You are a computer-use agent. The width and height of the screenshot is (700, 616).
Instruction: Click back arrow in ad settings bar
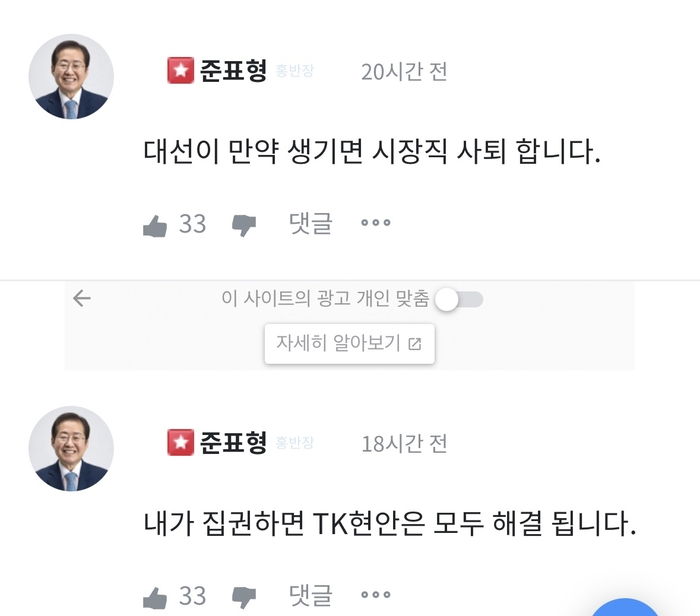click(x=82, y=298)
